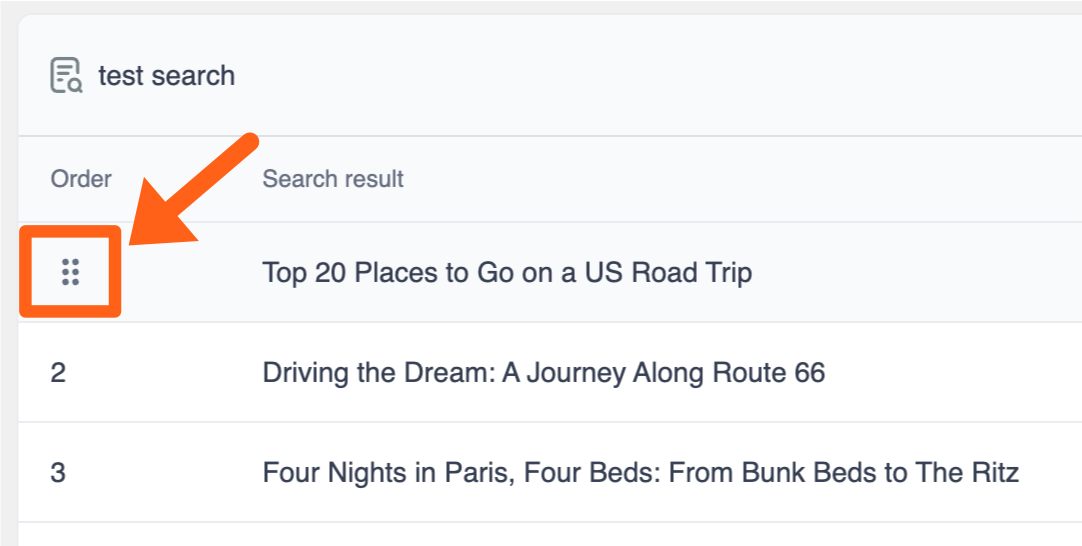Click the search document icon beside test search

[x=66, y=76]
